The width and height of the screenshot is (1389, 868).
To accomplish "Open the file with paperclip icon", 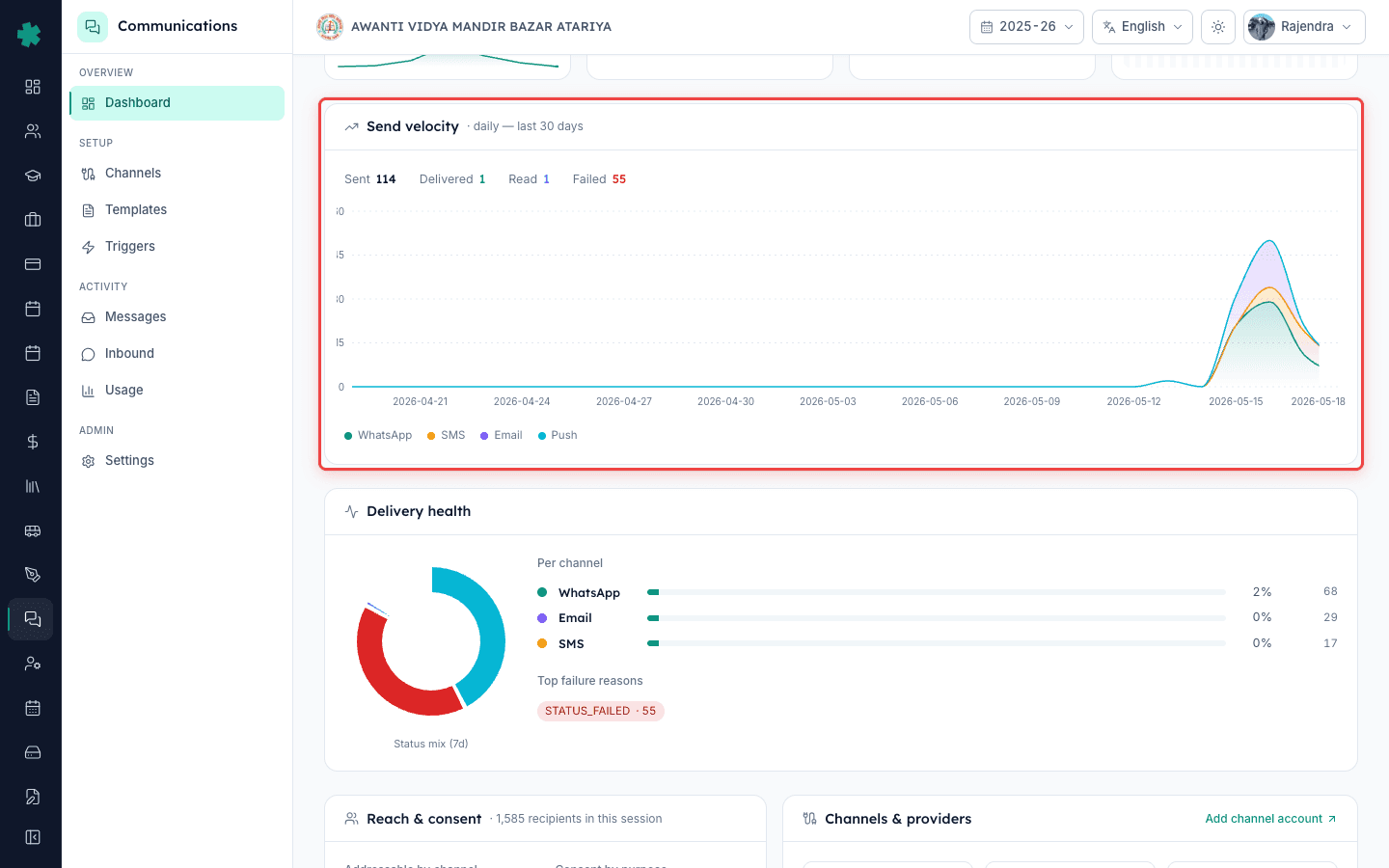I will point(33,797).
